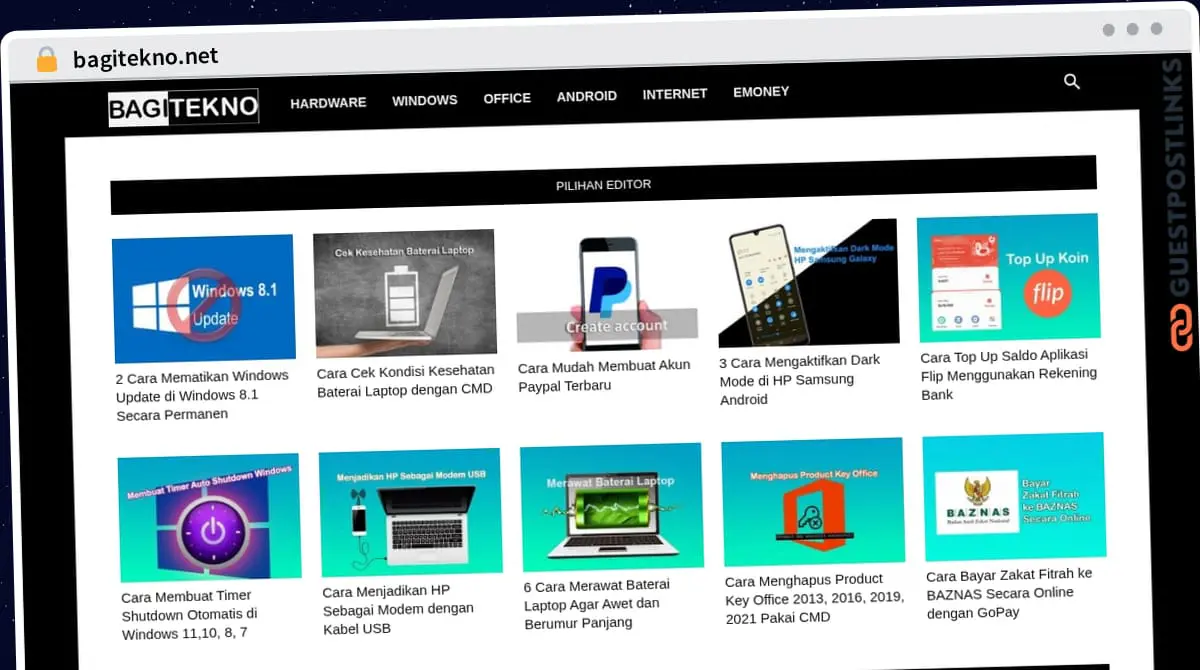Read '2 Cara Mematikan Windows Update' article

[203, 395]
